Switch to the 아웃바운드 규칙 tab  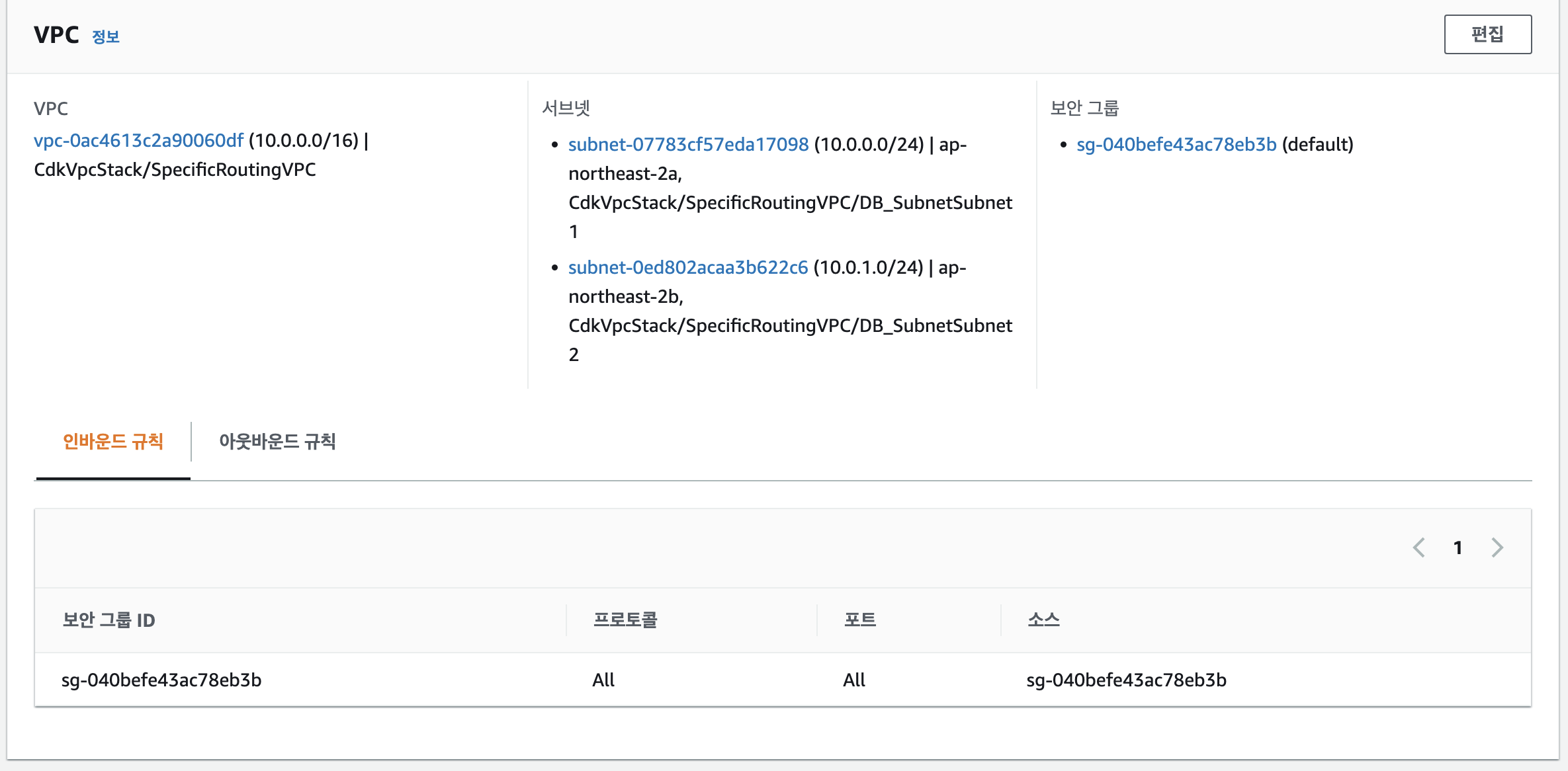pos(277,442)
